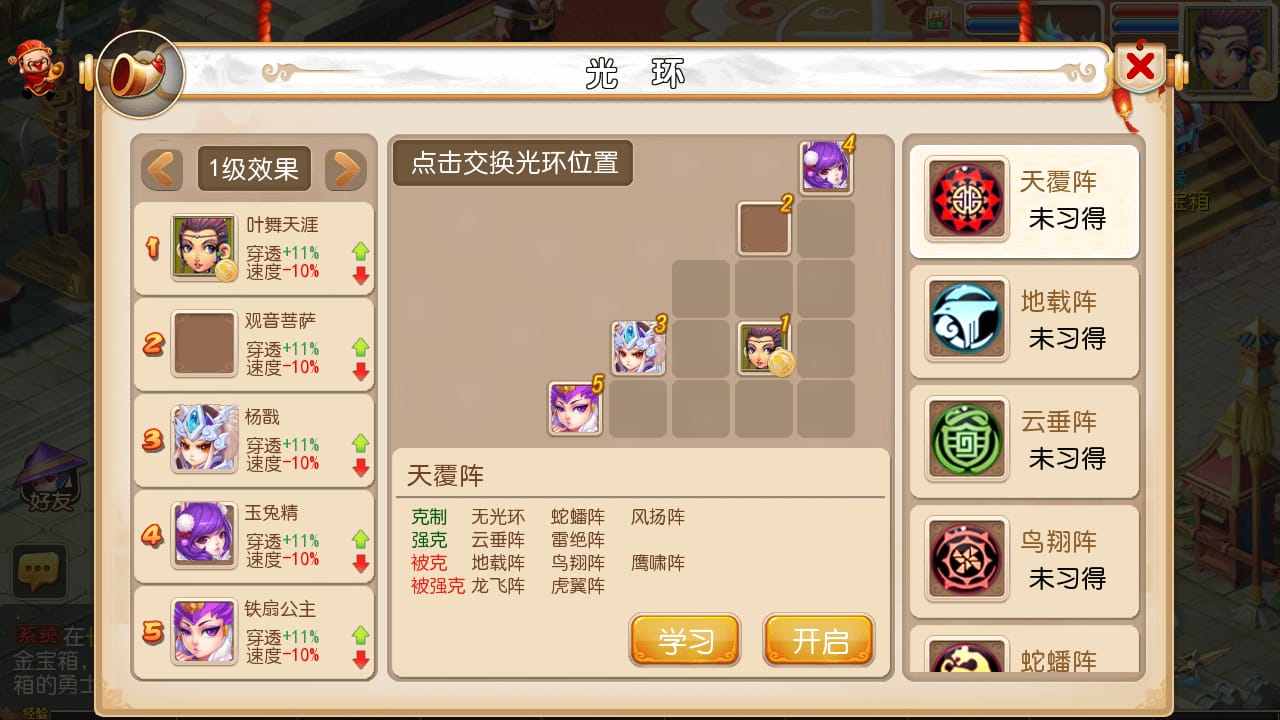Go to previous level effect with left arrow

162,169
